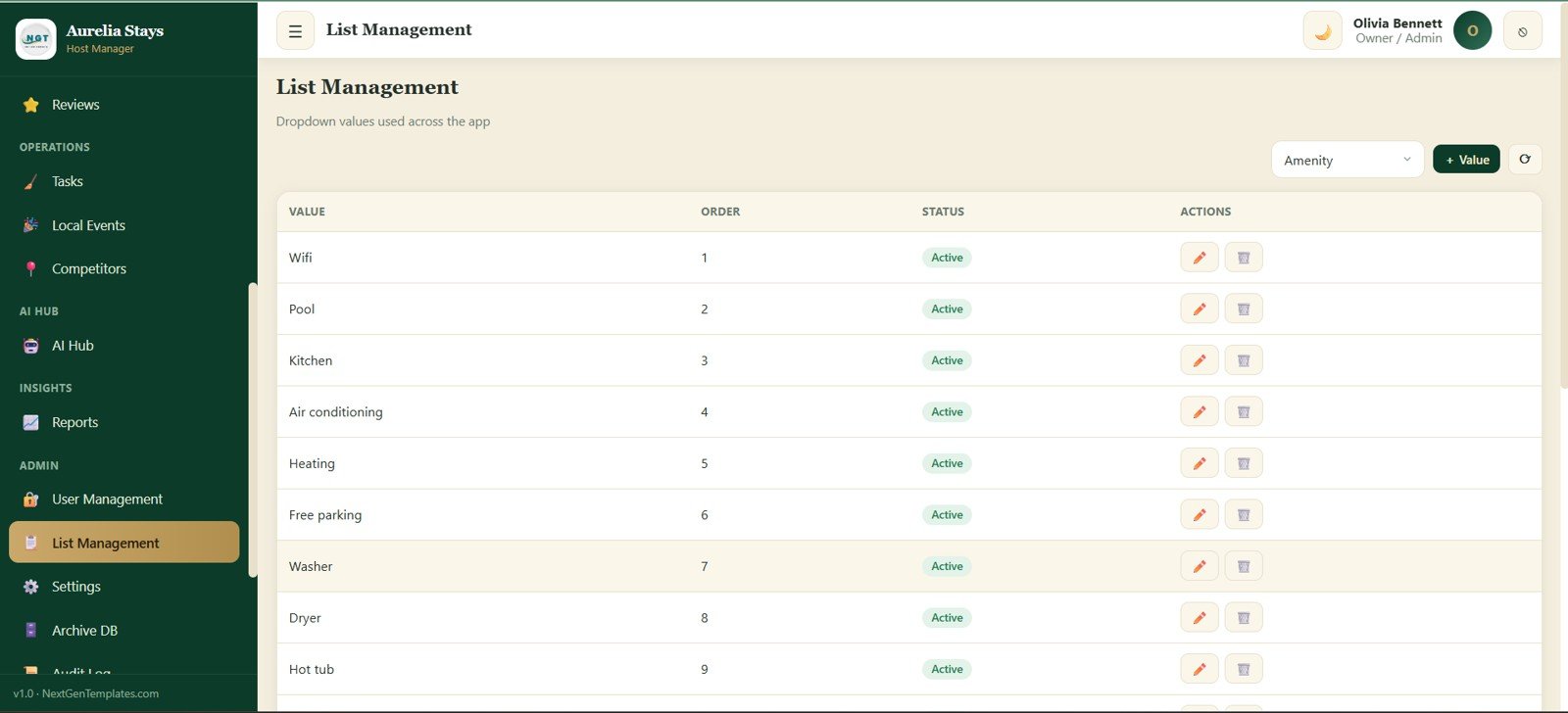Edit the Pool row
This screenshot has width=1568, height=713.
[x=1199, y=309]
